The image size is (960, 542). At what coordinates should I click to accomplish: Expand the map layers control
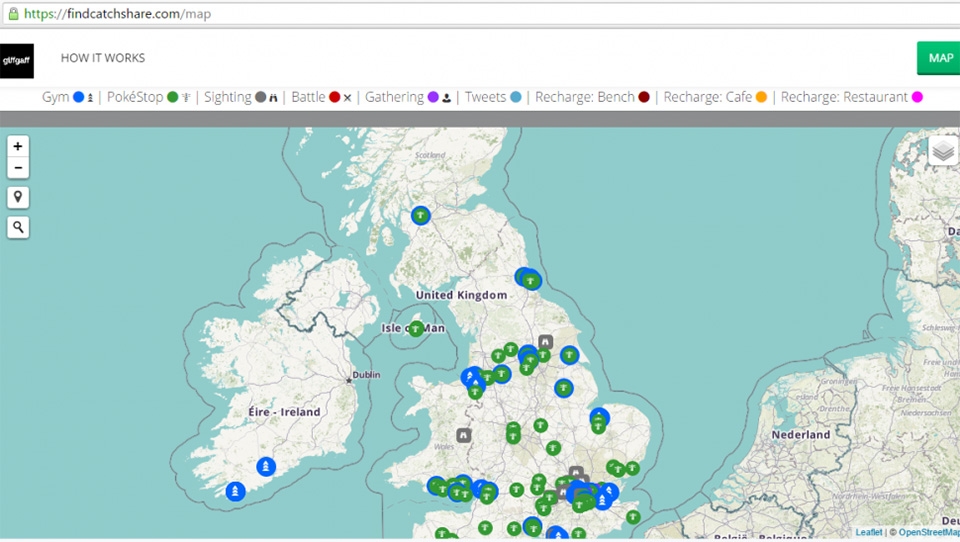[943, 150]
